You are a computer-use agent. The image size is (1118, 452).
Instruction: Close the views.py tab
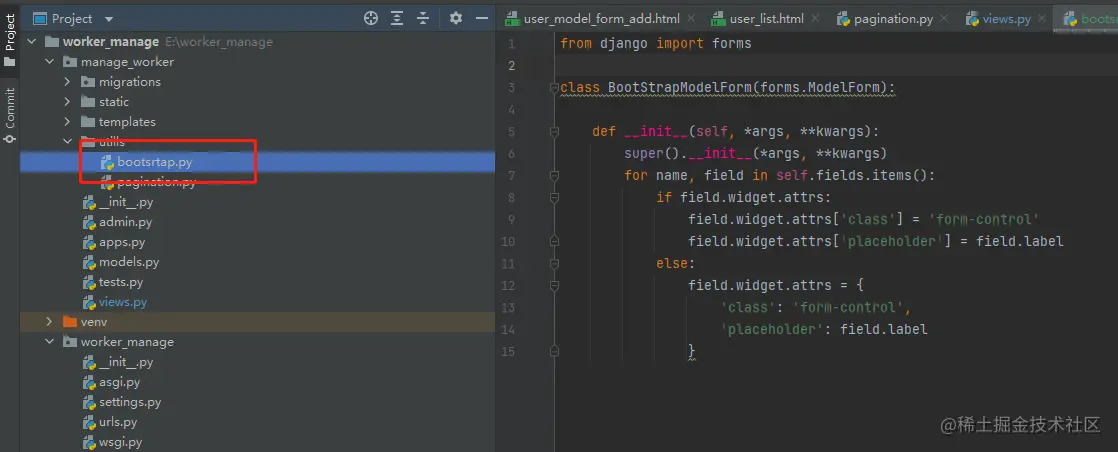1042,19
